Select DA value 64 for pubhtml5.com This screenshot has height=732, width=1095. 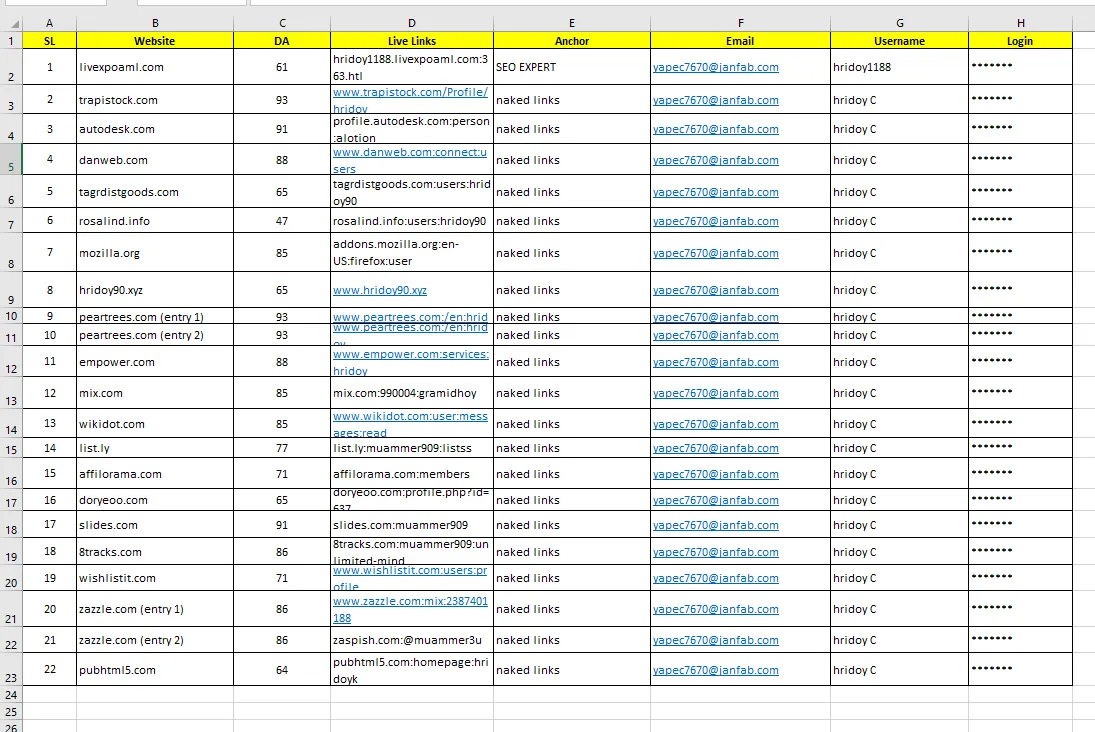[282, 670]
